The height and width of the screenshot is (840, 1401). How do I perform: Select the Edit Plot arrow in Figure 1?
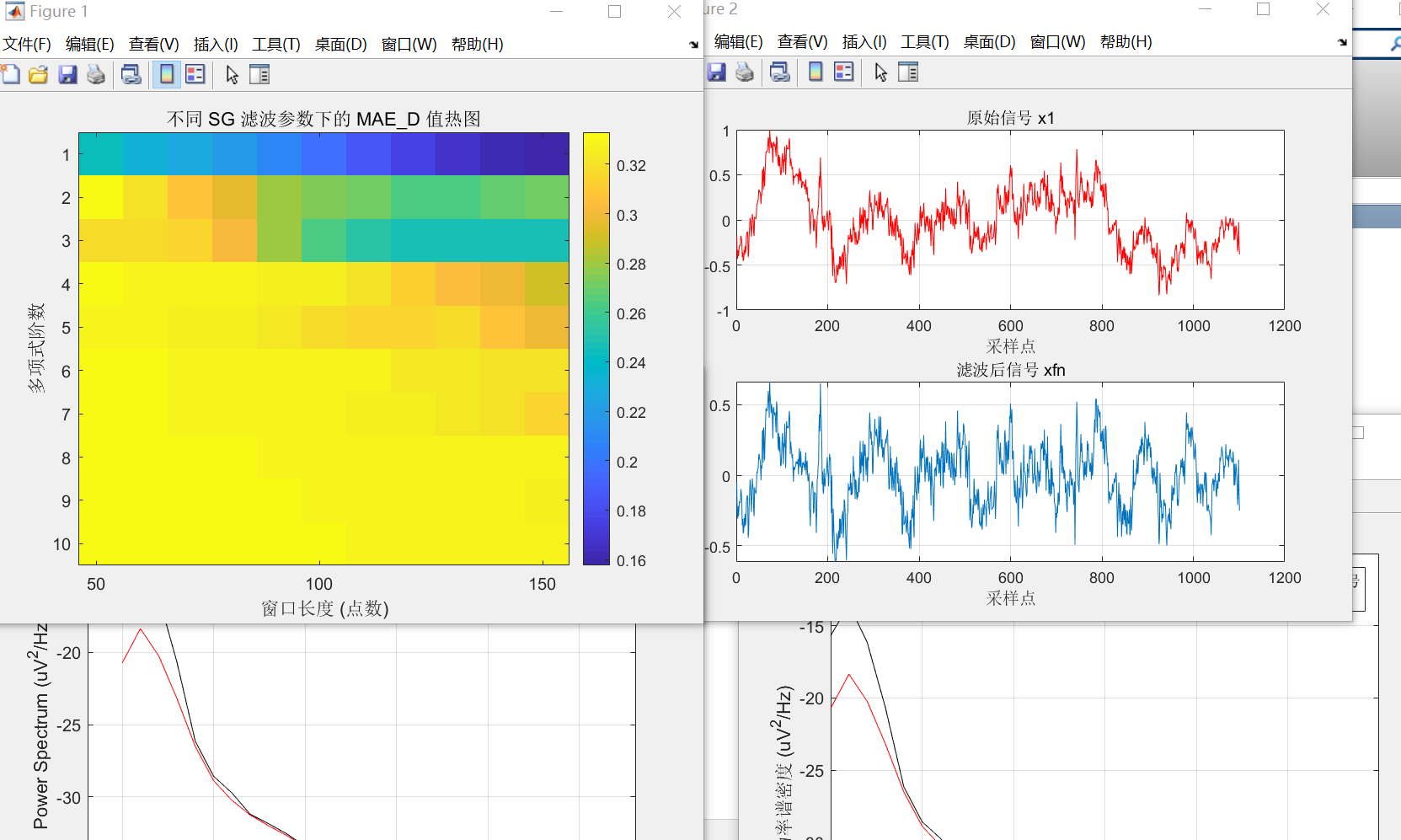coord(232,75)
